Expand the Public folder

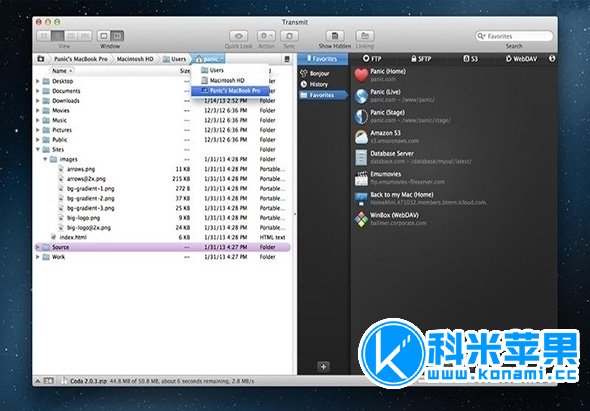tap(38, 140)
